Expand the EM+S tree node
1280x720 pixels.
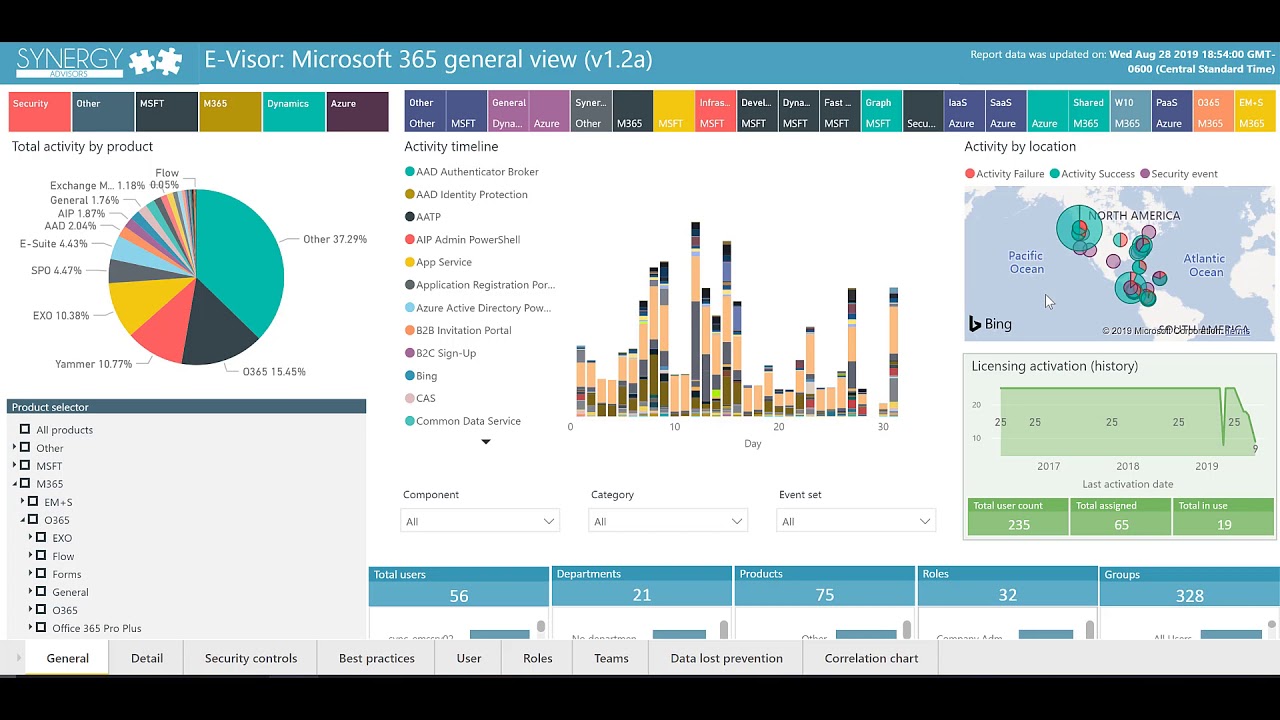click(x=23, y=502)
